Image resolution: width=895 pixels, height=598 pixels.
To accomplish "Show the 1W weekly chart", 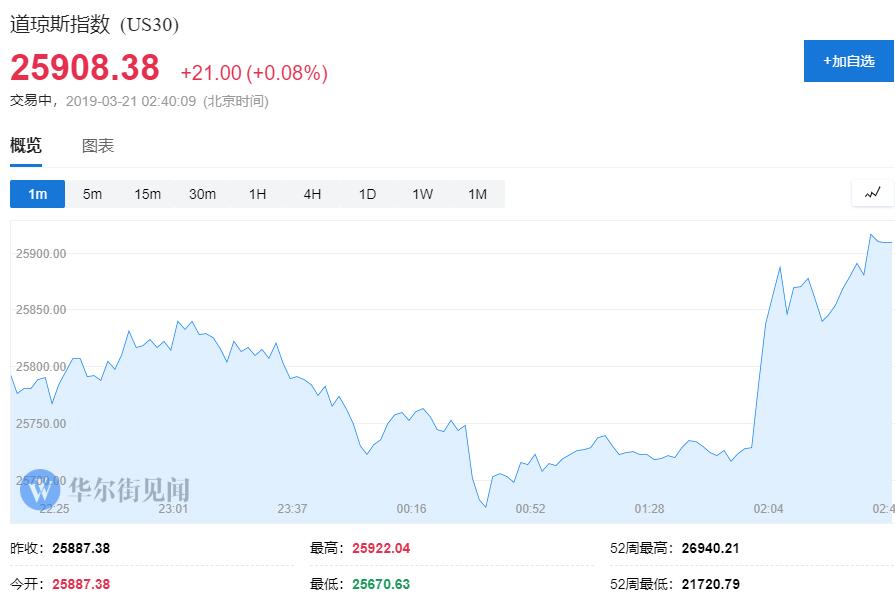I will pos(422,194).
